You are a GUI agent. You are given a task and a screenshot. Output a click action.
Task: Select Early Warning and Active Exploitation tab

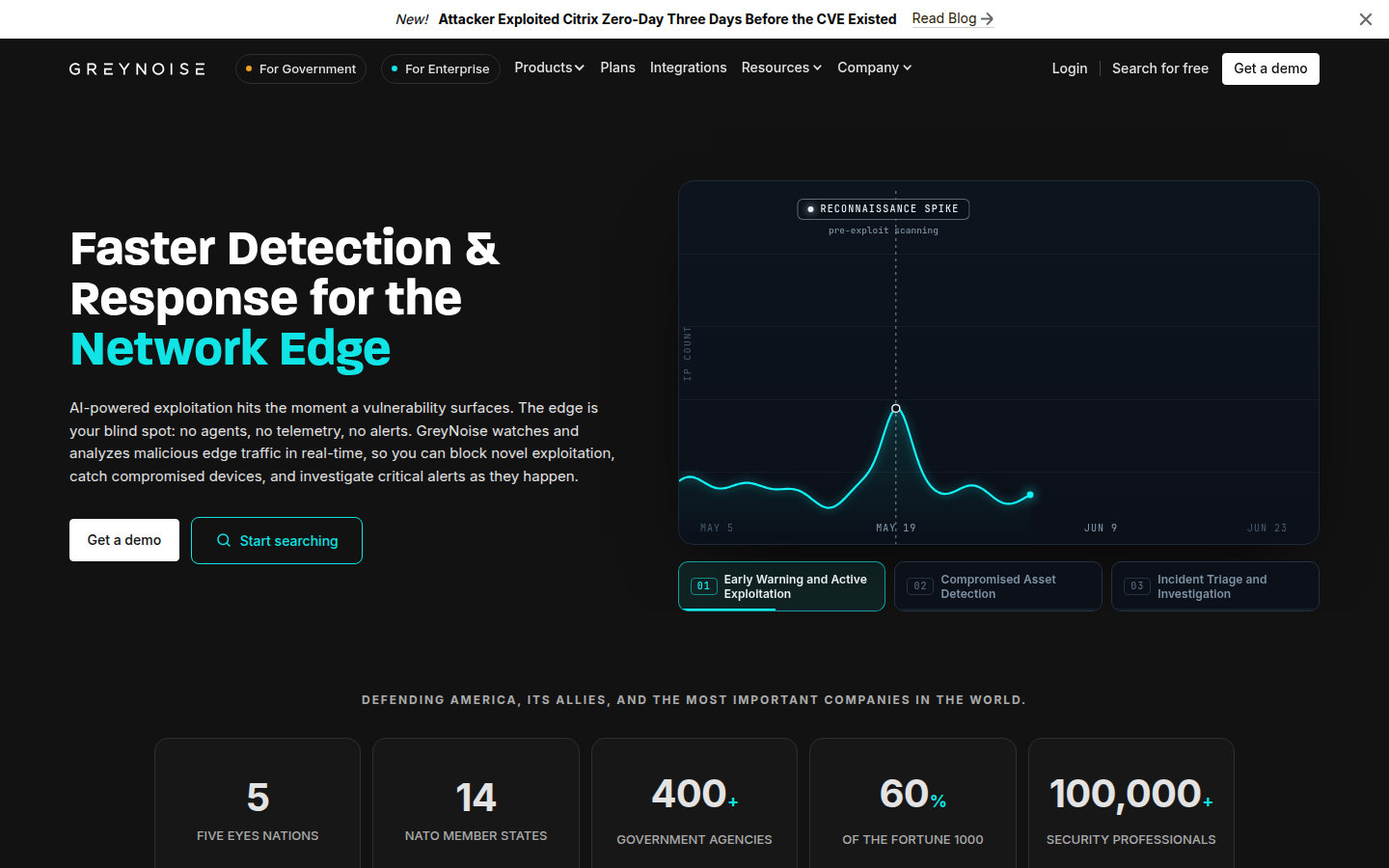point(781,586)
